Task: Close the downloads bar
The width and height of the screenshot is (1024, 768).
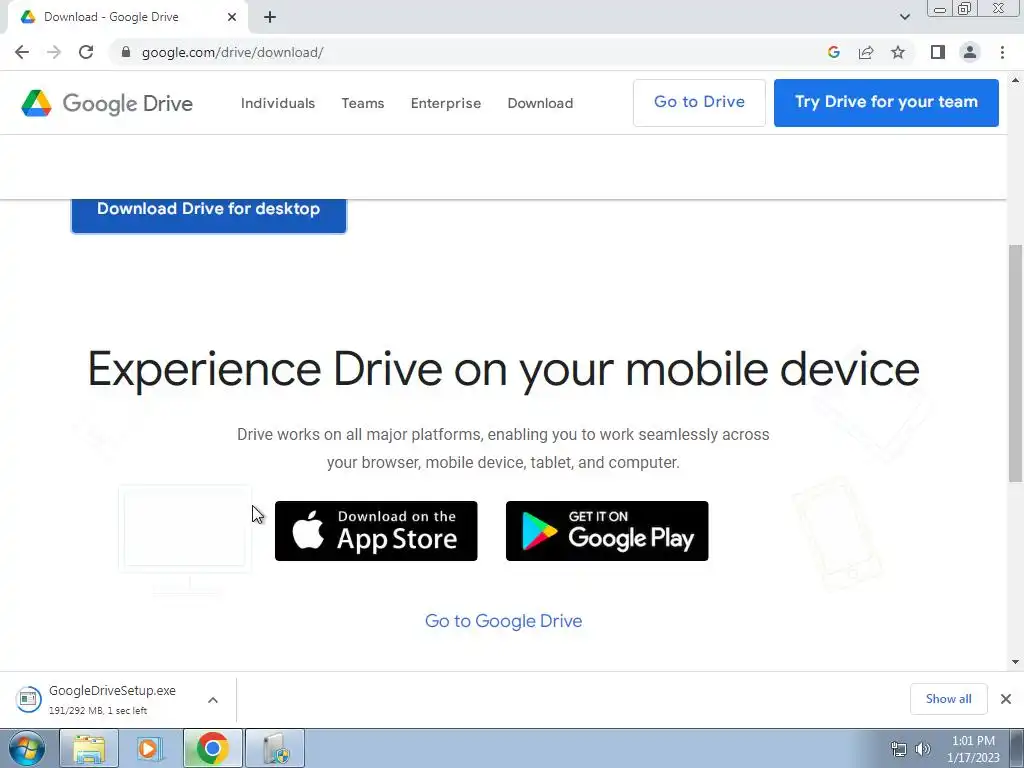Action: click(x=1006, y=699)
